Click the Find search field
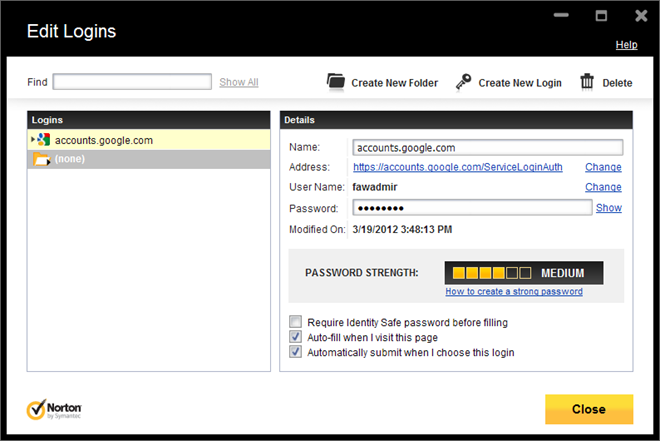The width and height of the screenshot is (660, 441). pos(132,82)
